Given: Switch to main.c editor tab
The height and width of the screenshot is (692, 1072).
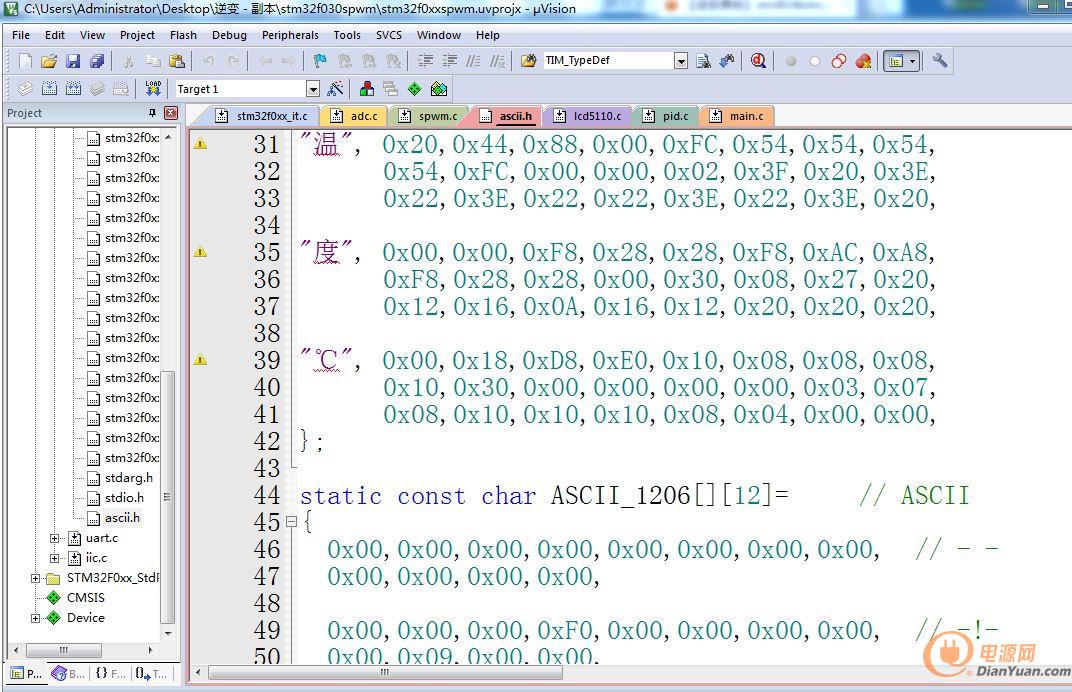Looking at the screenshot, I should 738,116.
